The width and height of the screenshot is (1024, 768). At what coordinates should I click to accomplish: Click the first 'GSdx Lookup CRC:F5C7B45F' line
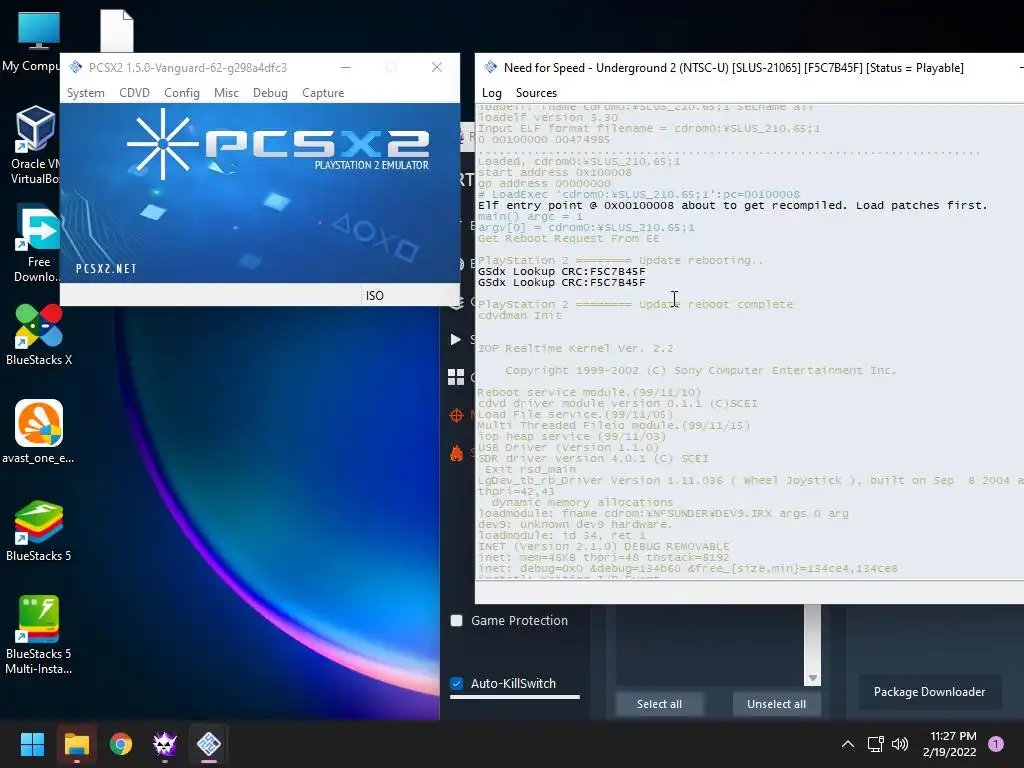click(561, 271)
